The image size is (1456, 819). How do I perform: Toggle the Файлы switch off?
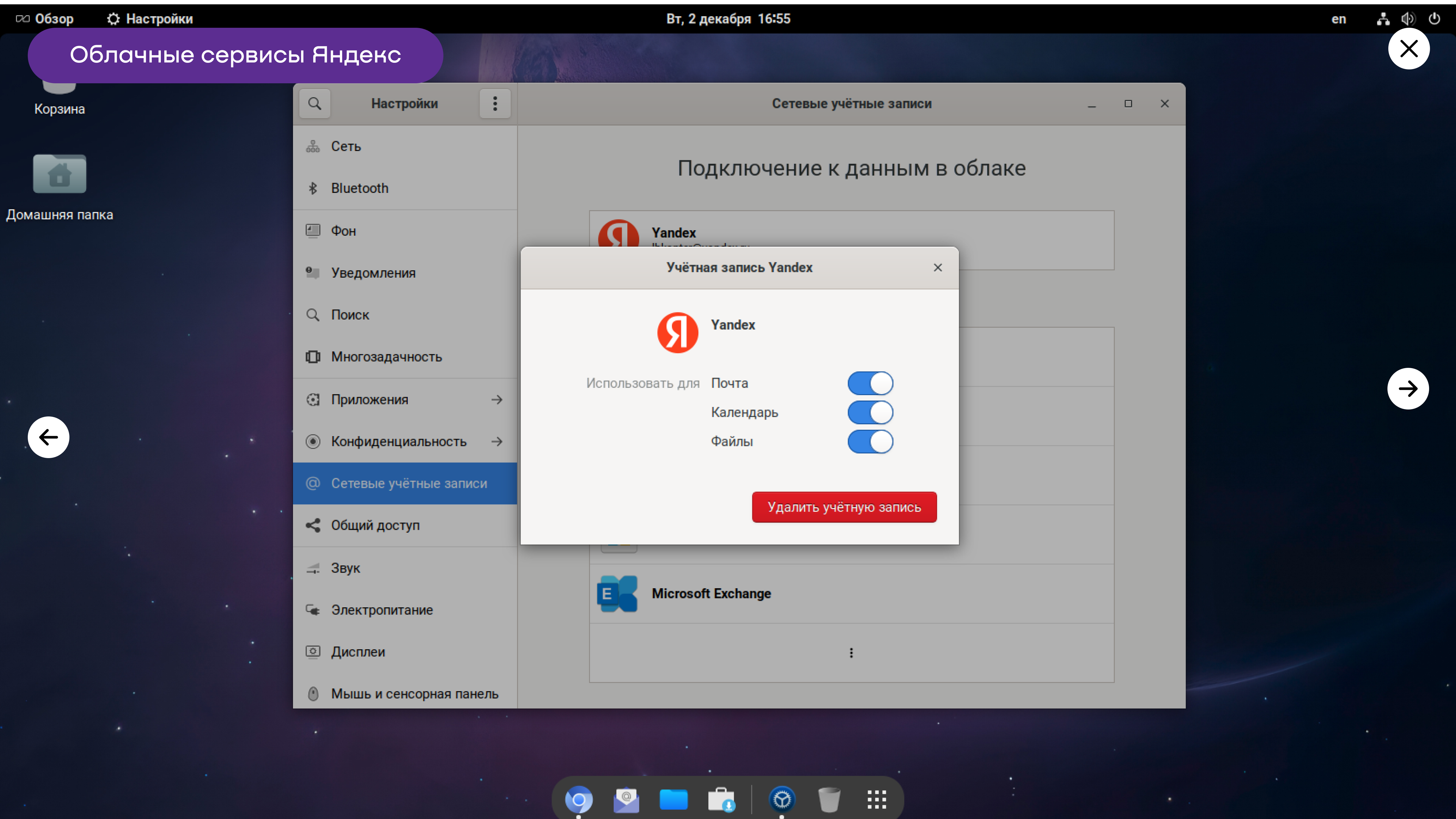870,441
